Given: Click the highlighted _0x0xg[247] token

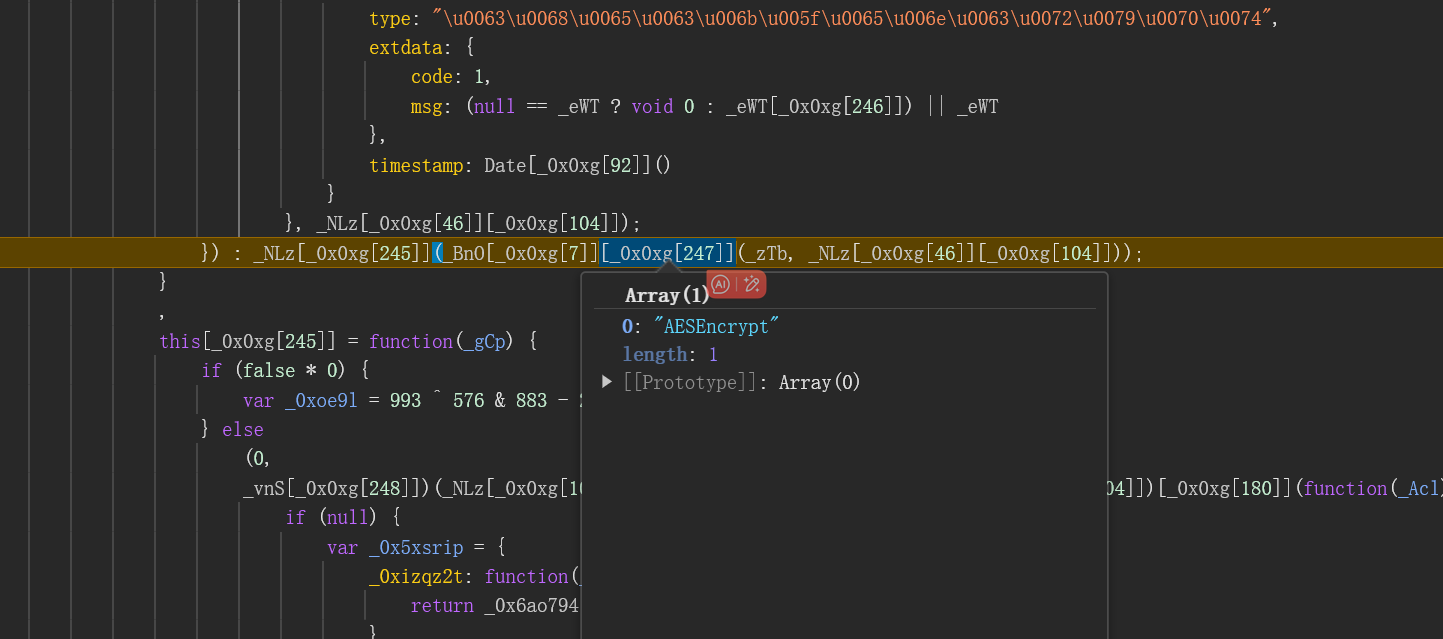Looking at the screenshot, I should point(668,253).
